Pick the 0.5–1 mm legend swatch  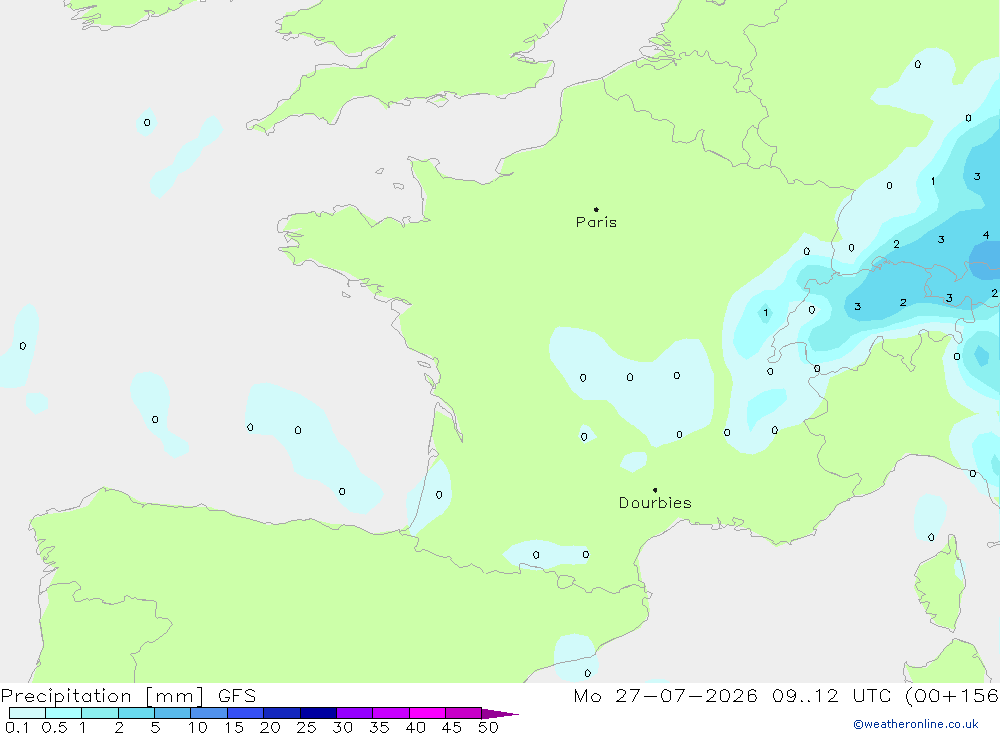64,713
